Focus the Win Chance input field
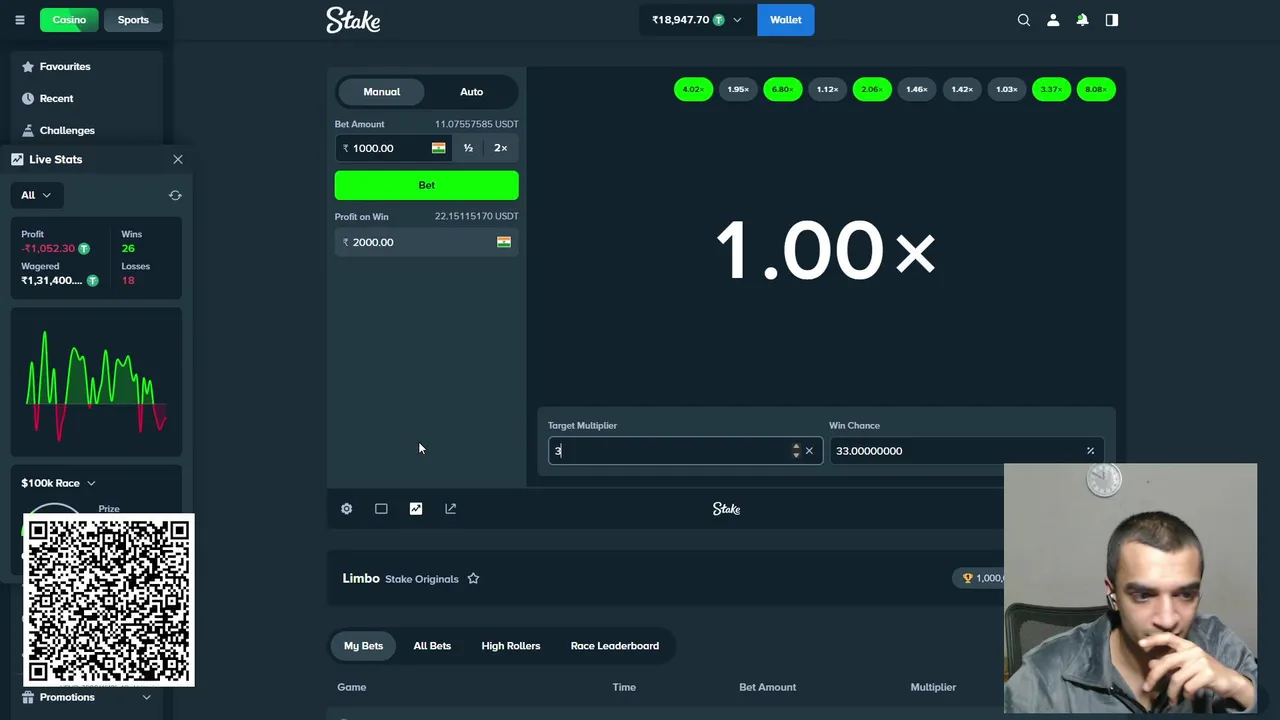 [966, 451]
